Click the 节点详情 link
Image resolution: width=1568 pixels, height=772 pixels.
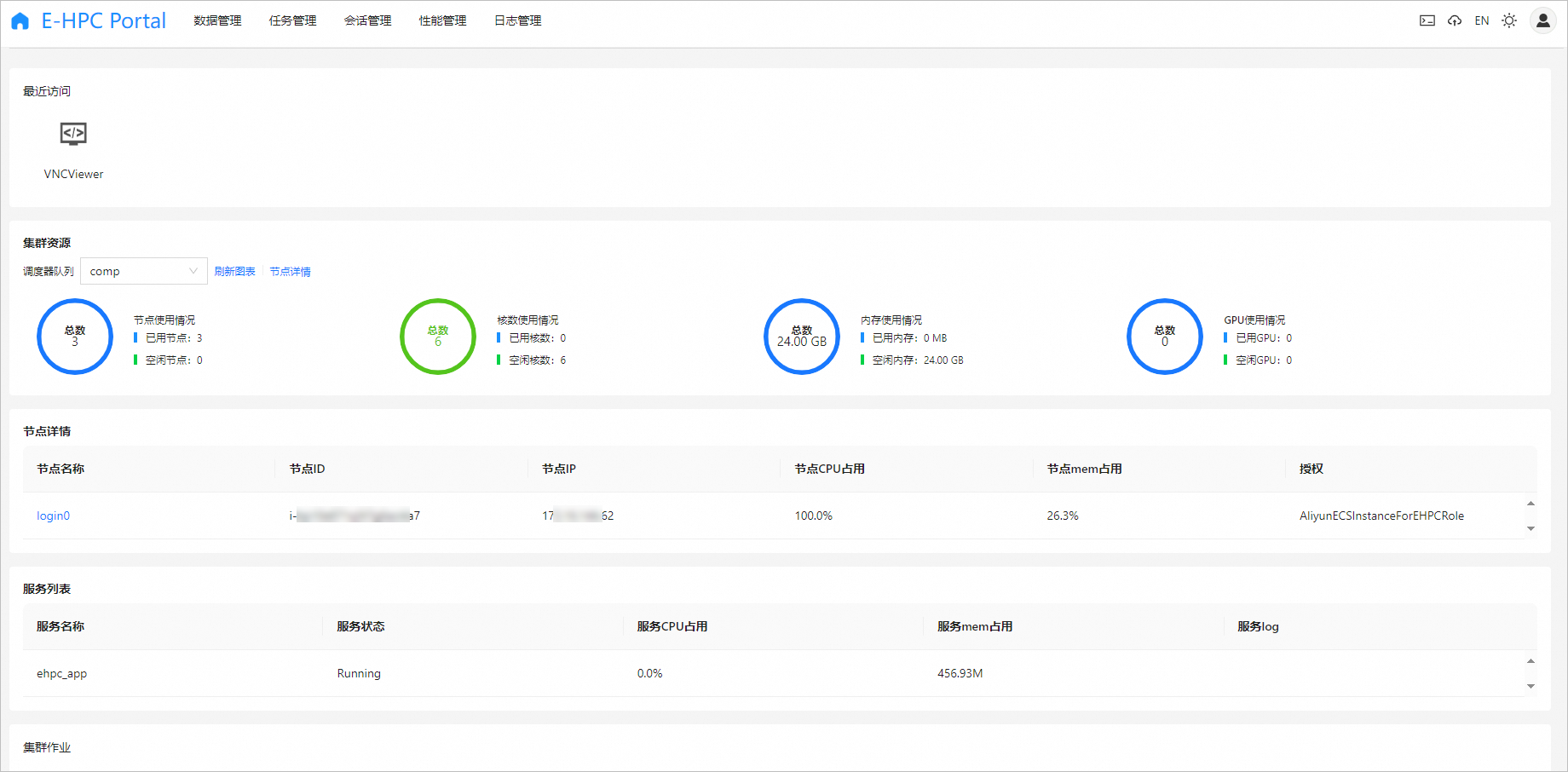click(290, 271)
